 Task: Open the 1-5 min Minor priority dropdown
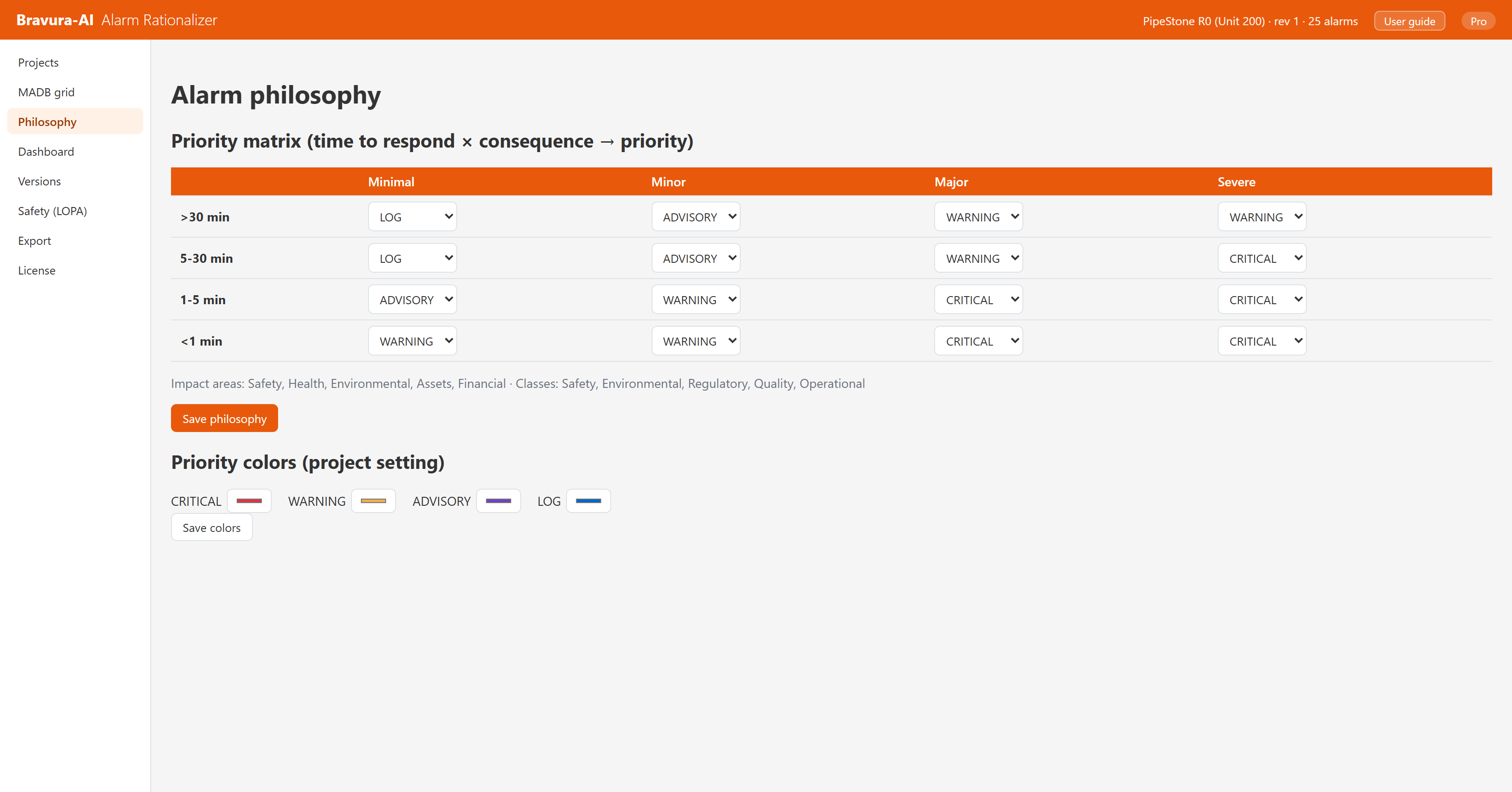696,299
